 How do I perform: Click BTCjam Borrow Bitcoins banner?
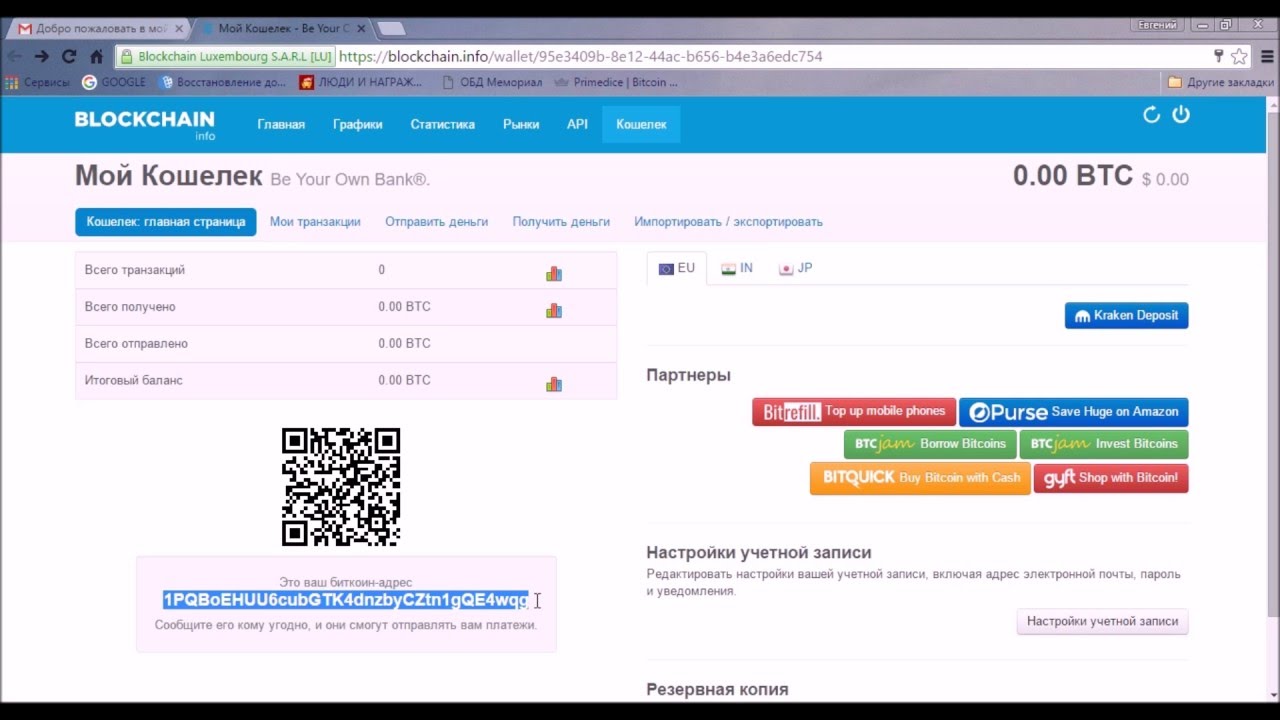[930, 444]
